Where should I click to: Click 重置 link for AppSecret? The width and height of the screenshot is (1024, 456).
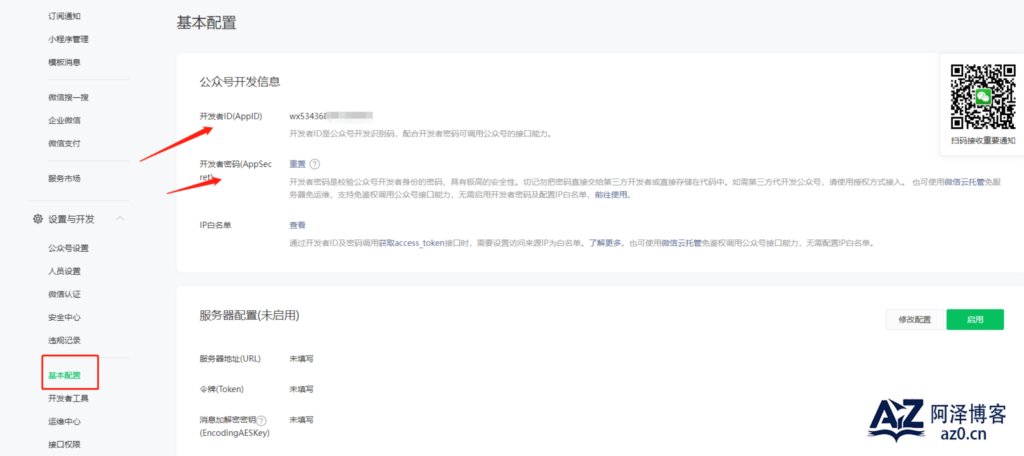297,164
